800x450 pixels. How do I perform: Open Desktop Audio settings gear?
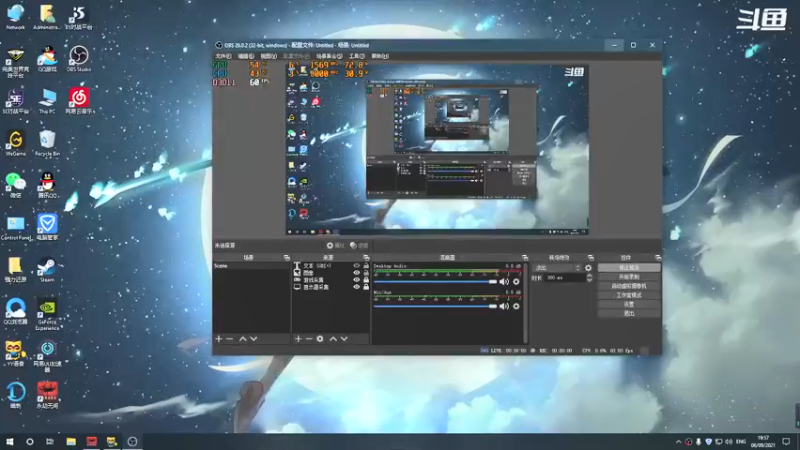pos(516,282)
